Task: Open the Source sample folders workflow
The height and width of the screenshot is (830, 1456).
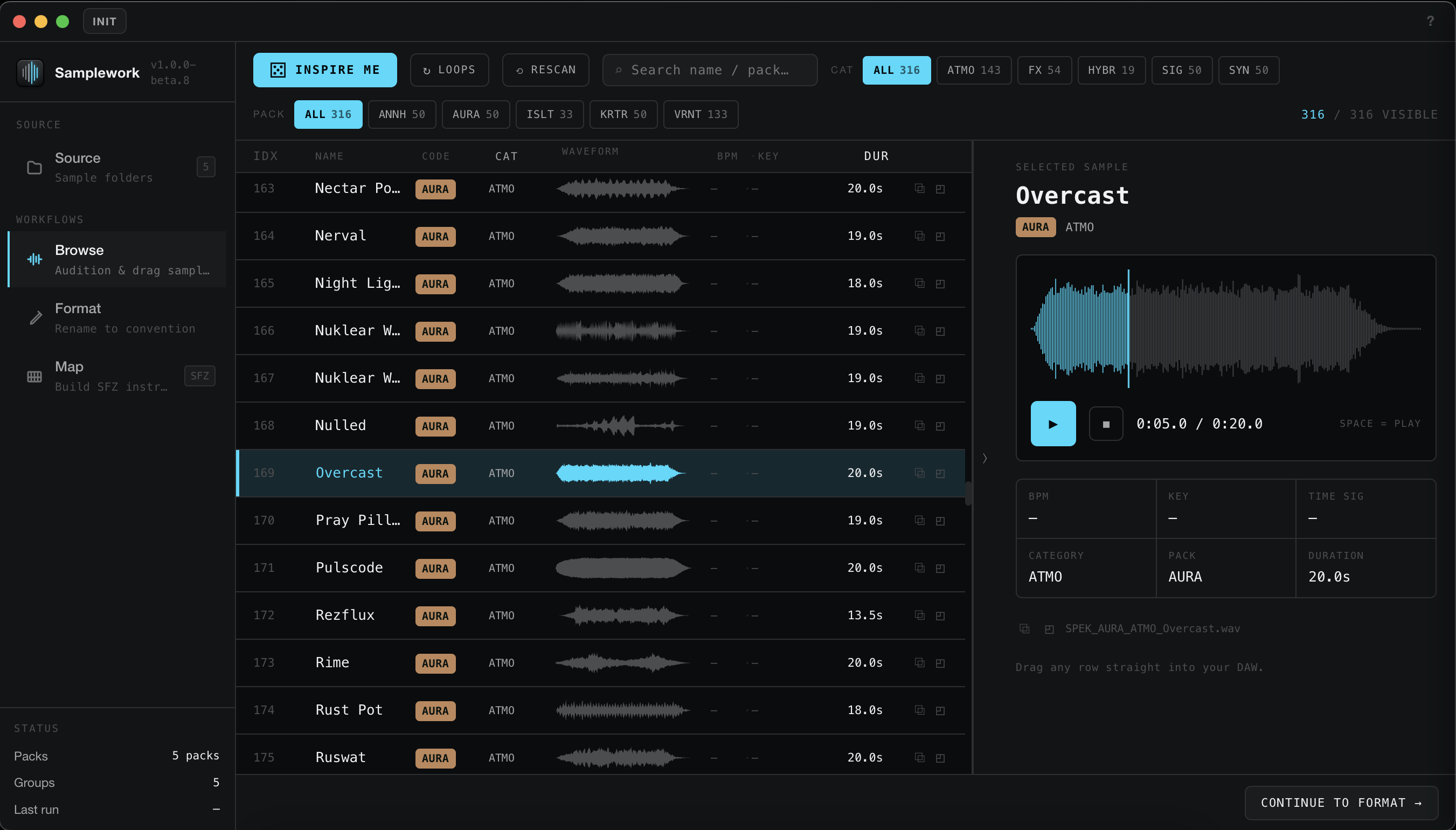Action: (x=117, y=167)
